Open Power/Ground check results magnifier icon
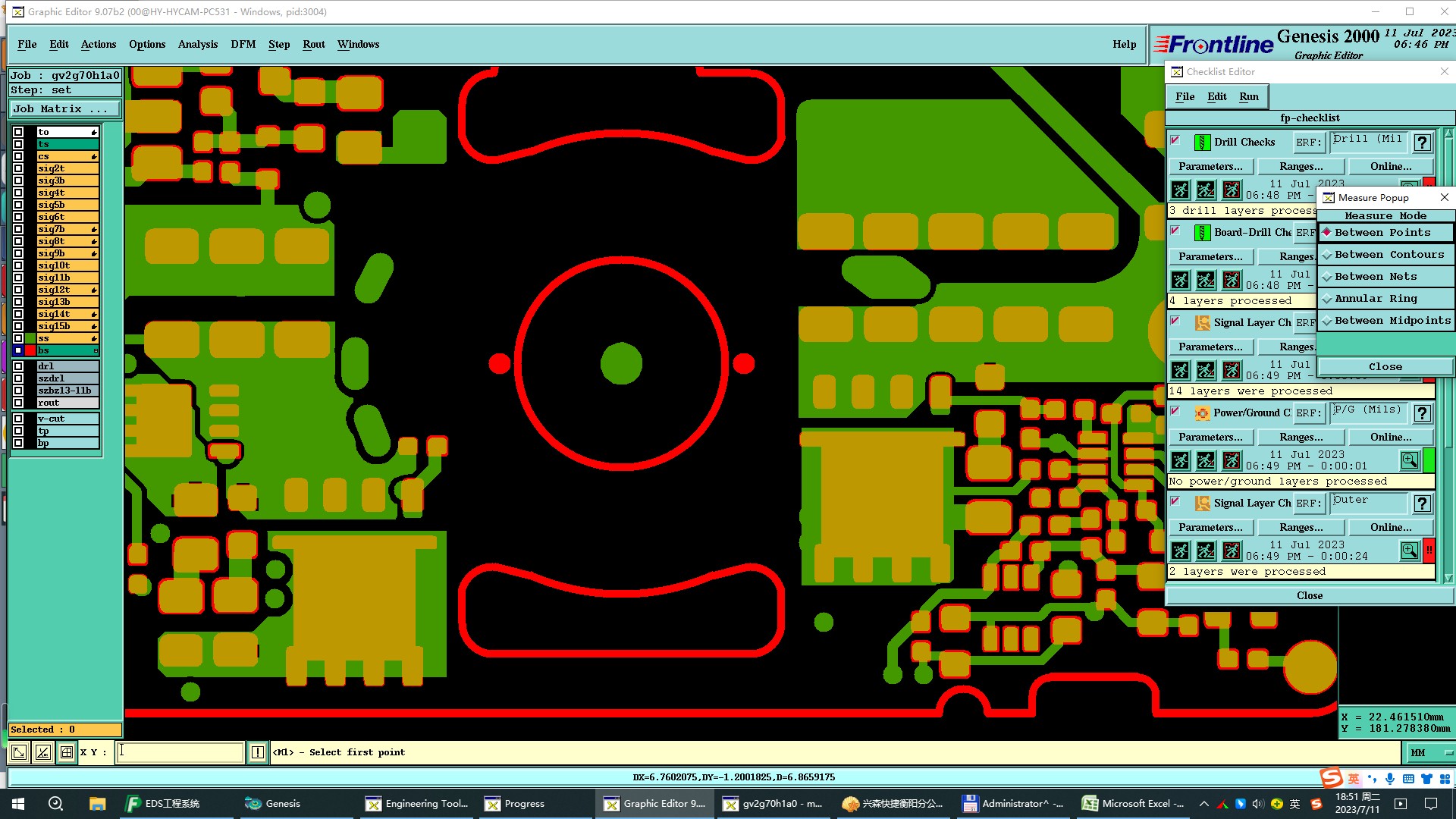This screenshot has height=819, width=1456. coord(1409,460)
